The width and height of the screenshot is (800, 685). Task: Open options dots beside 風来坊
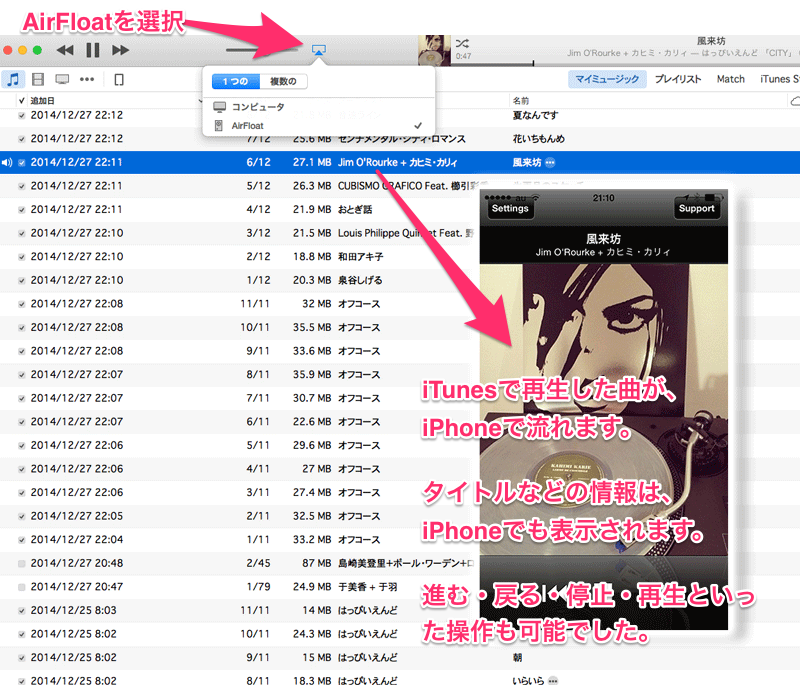pyautogui.click(x=550, y=163)
